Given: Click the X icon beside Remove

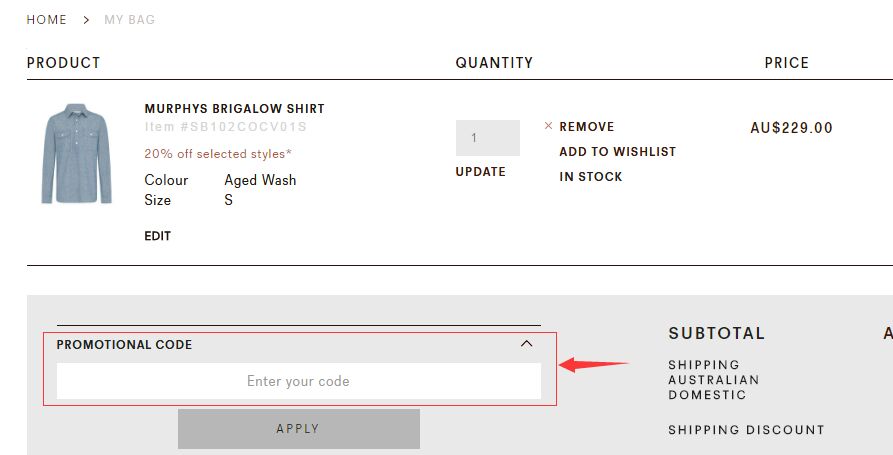Looking at the screenshot, I should 548,126.
